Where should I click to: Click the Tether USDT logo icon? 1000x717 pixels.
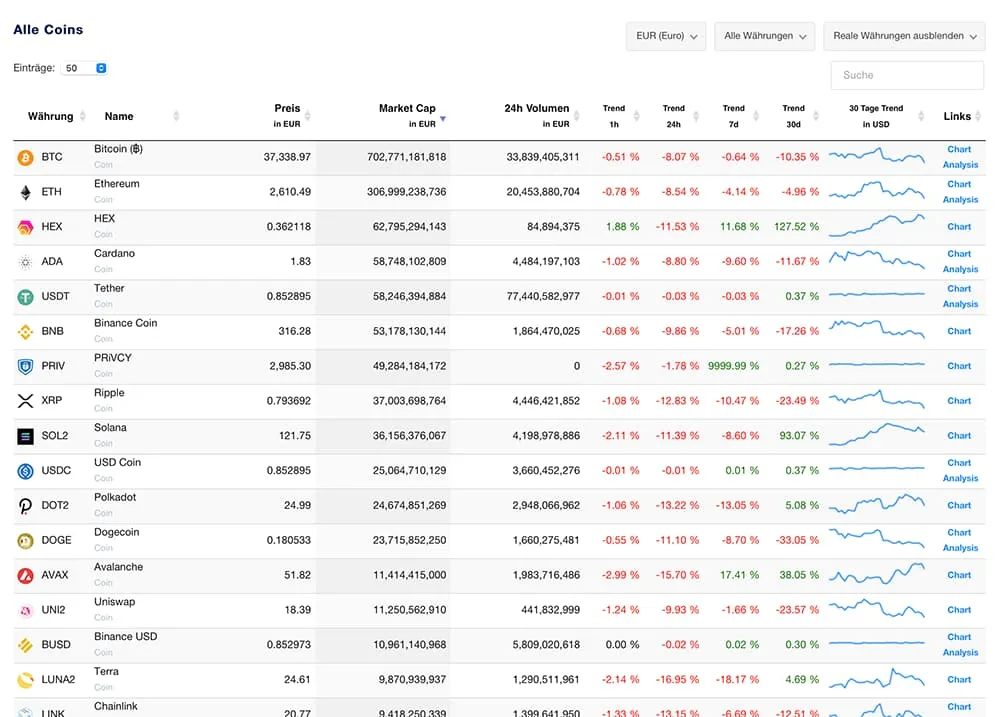[x=26, y=297]
